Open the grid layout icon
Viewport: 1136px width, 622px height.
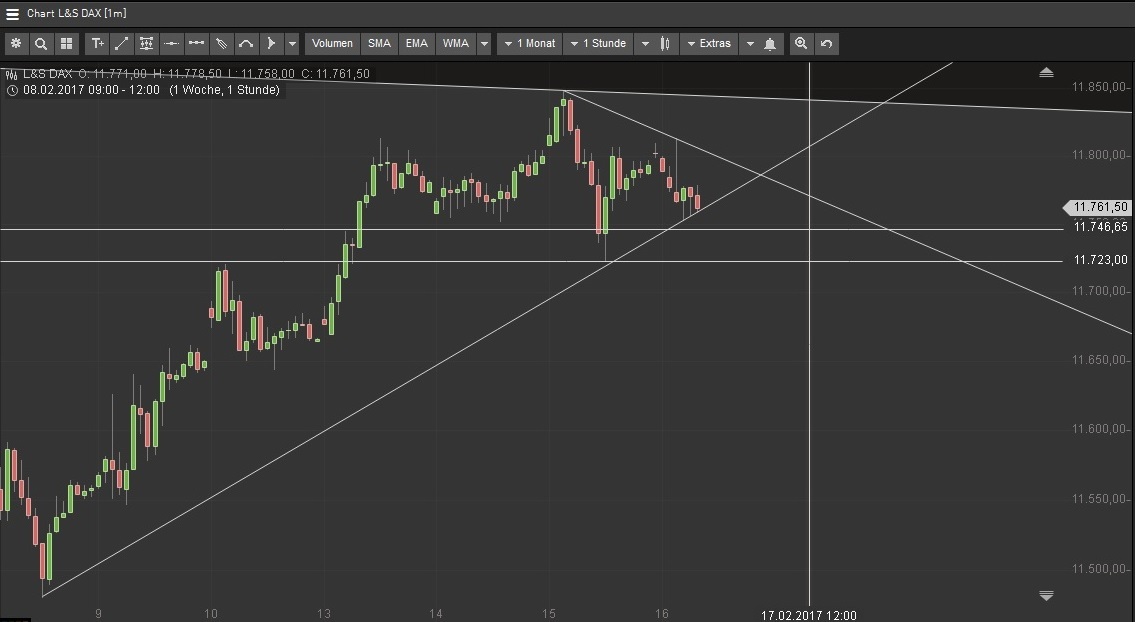pyautogui.click(x=66, y=43)
